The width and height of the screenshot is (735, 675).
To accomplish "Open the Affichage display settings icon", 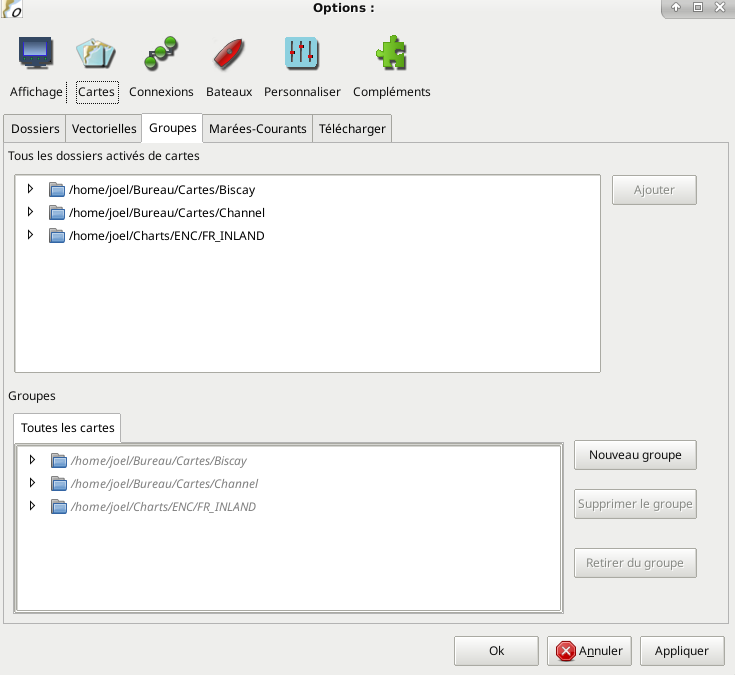I will (x=36, y=52).
